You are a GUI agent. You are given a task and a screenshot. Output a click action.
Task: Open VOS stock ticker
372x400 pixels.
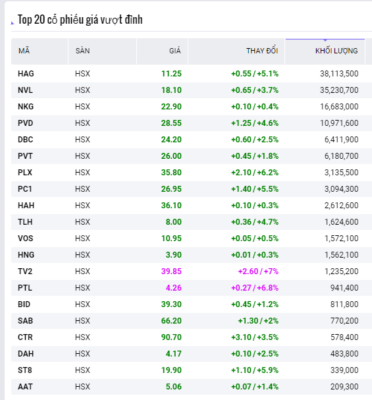25,238
